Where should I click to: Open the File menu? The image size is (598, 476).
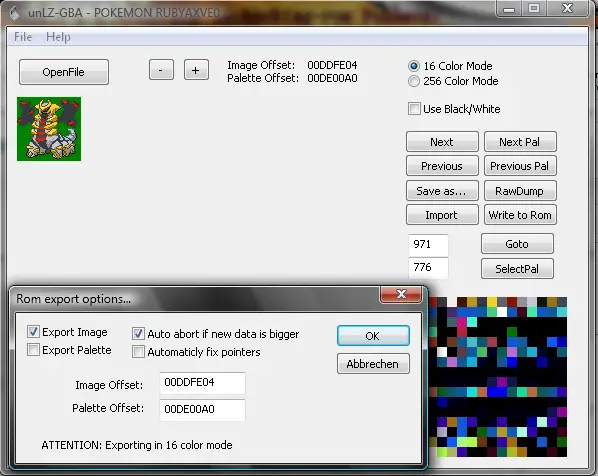point(23,37)
